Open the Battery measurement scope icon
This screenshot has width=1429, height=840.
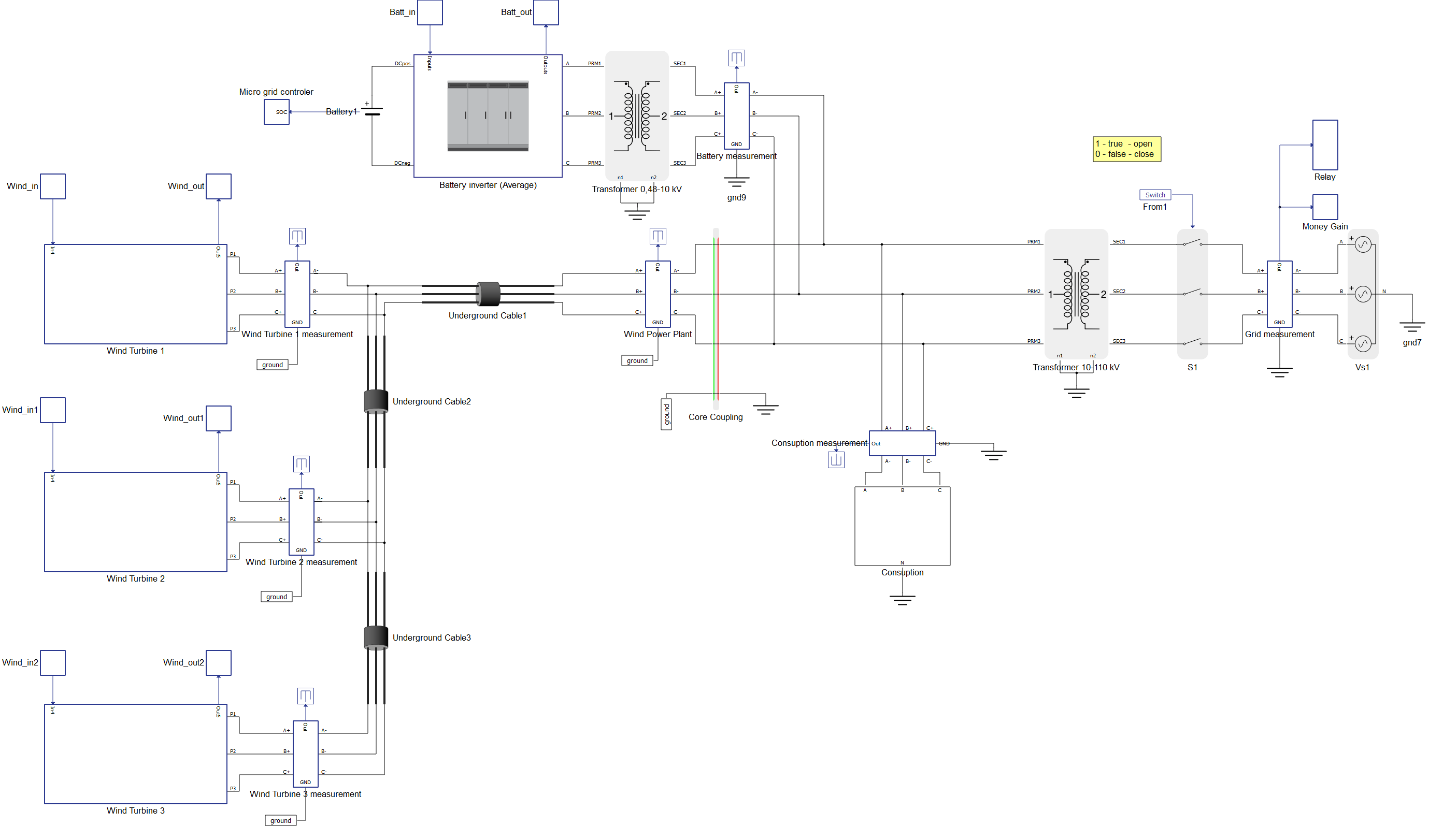pos(736,57)
